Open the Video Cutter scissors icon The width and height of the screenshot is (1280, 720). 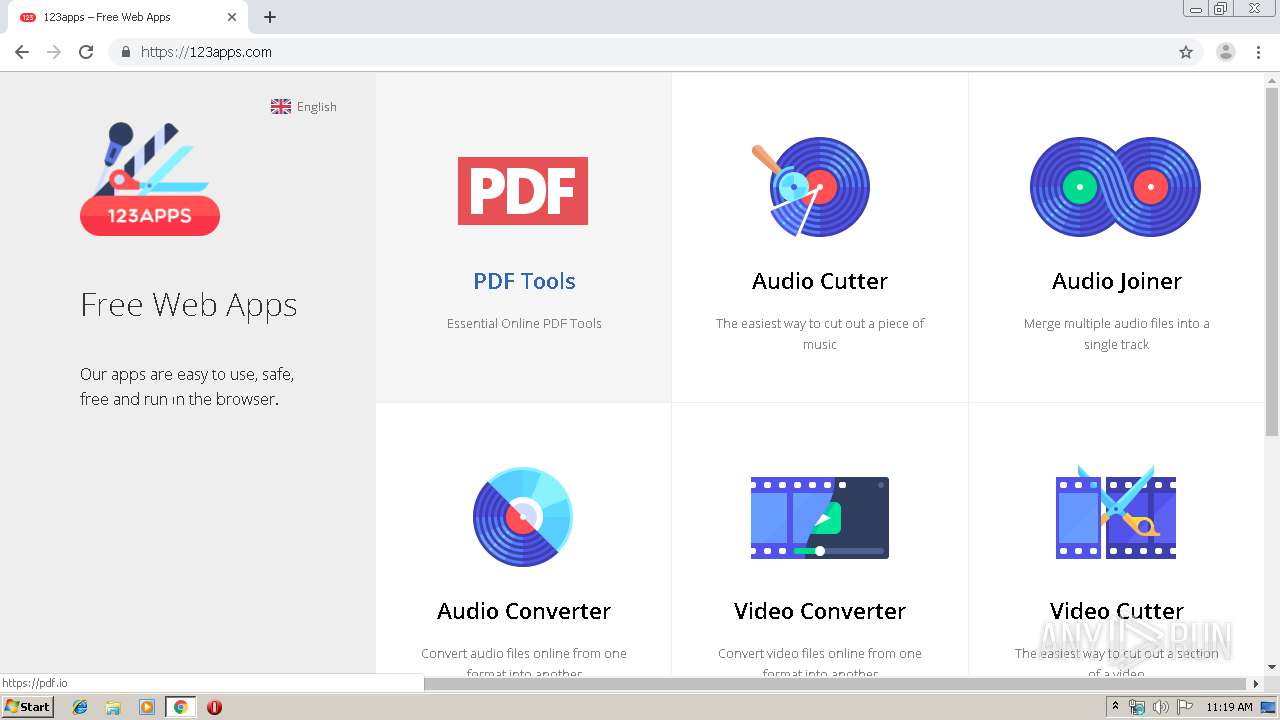[1116, 514]
